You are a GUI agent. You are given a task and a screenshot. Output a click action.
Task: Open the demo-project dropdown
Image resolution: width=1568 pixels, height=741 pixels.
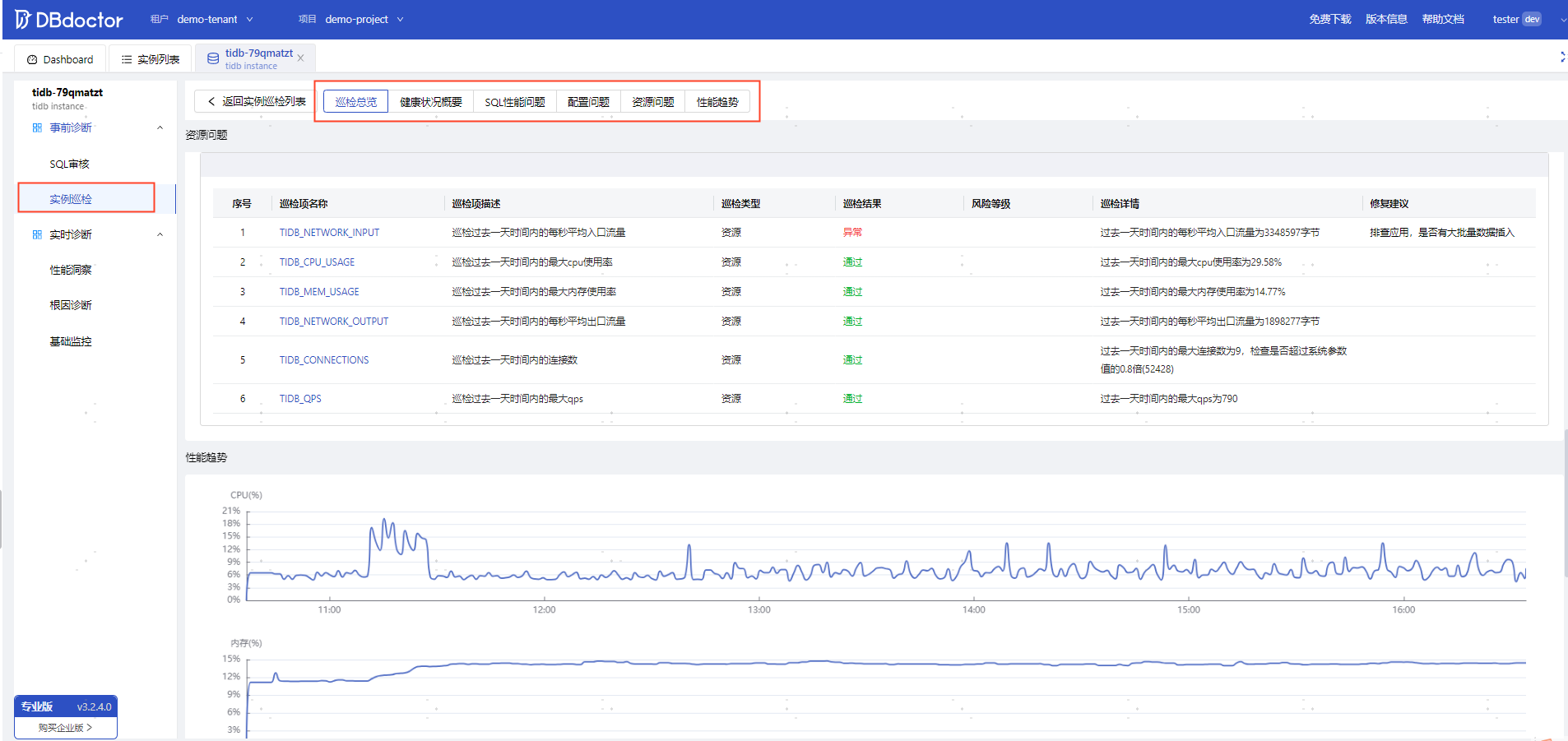(364, 19)
